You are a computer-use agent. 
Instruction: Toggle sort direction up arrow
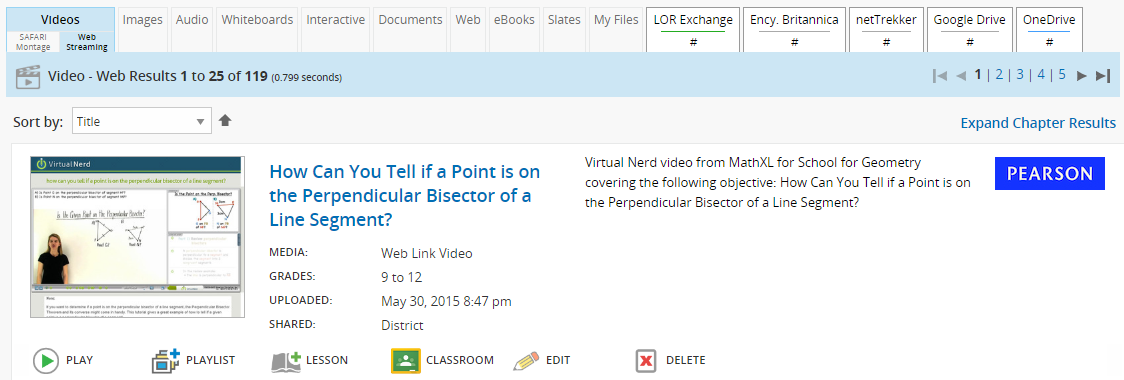click(x=225, y=120)
